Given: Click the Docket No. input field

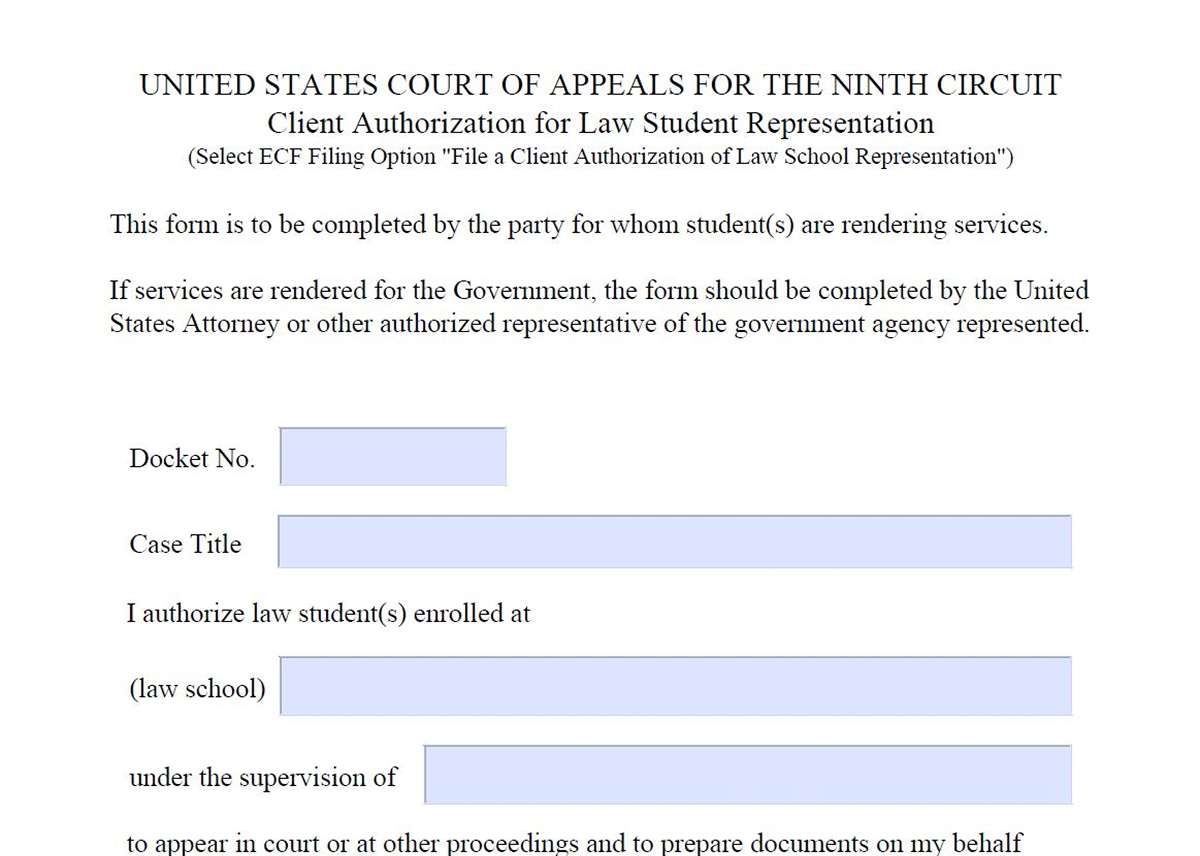Looking at the screenshot, I should point(393,457).
